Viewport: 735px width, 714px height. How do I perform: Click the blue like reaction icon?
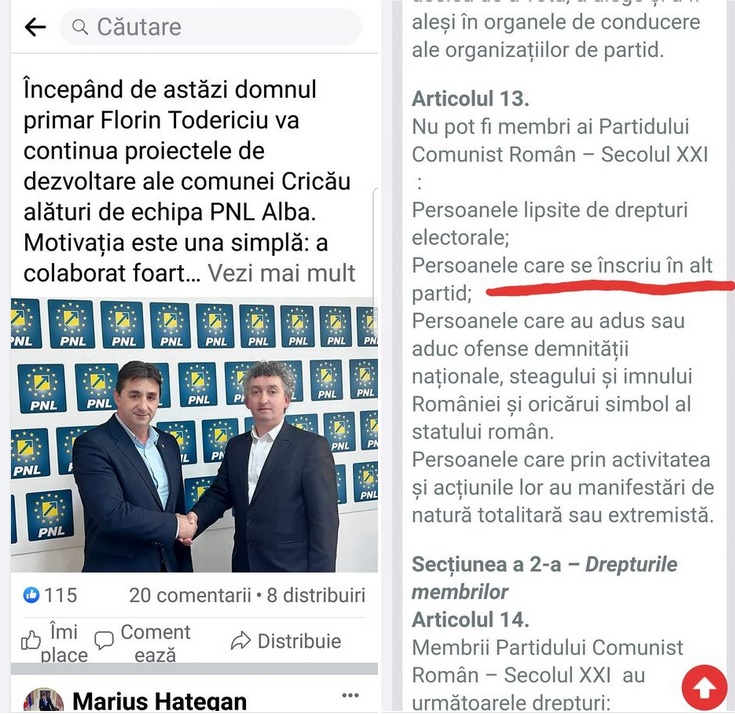click(x=31, y=595)
